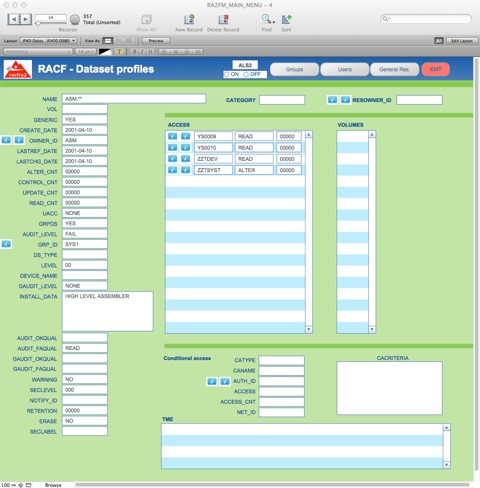Go to next record with book arrow

(x=26, y=19)
